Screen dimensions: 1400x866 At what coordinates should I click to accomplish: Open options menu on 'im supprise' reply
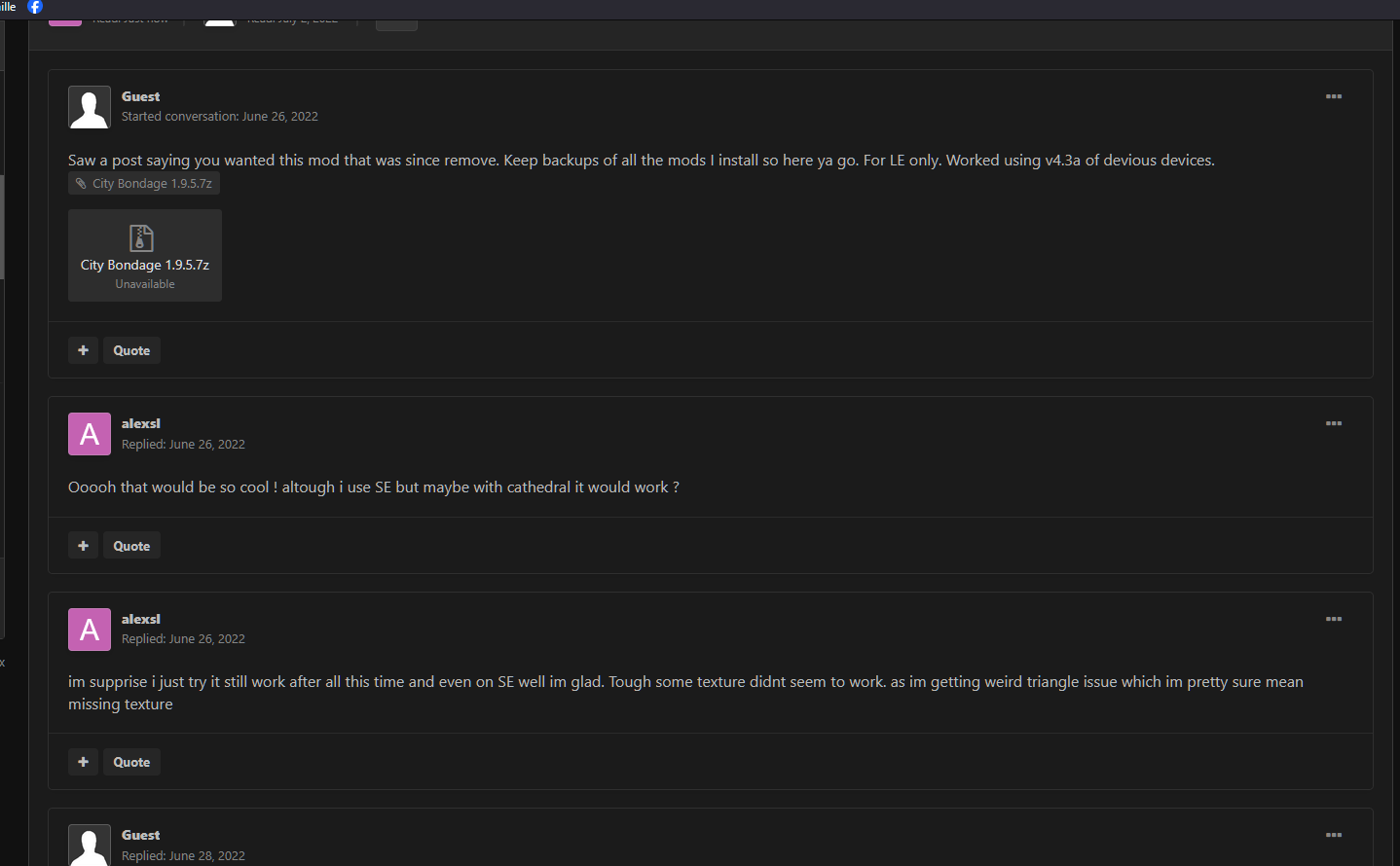click(x=1334, y=619)
